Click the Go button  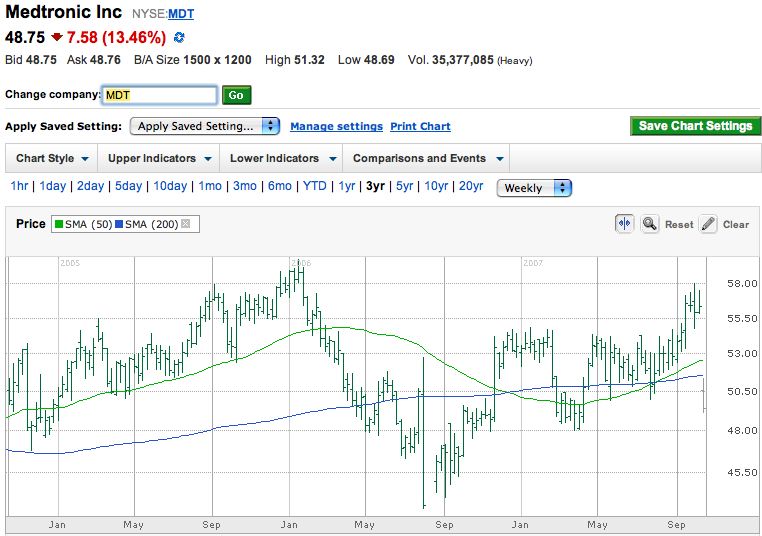click(x=236, y=95)
